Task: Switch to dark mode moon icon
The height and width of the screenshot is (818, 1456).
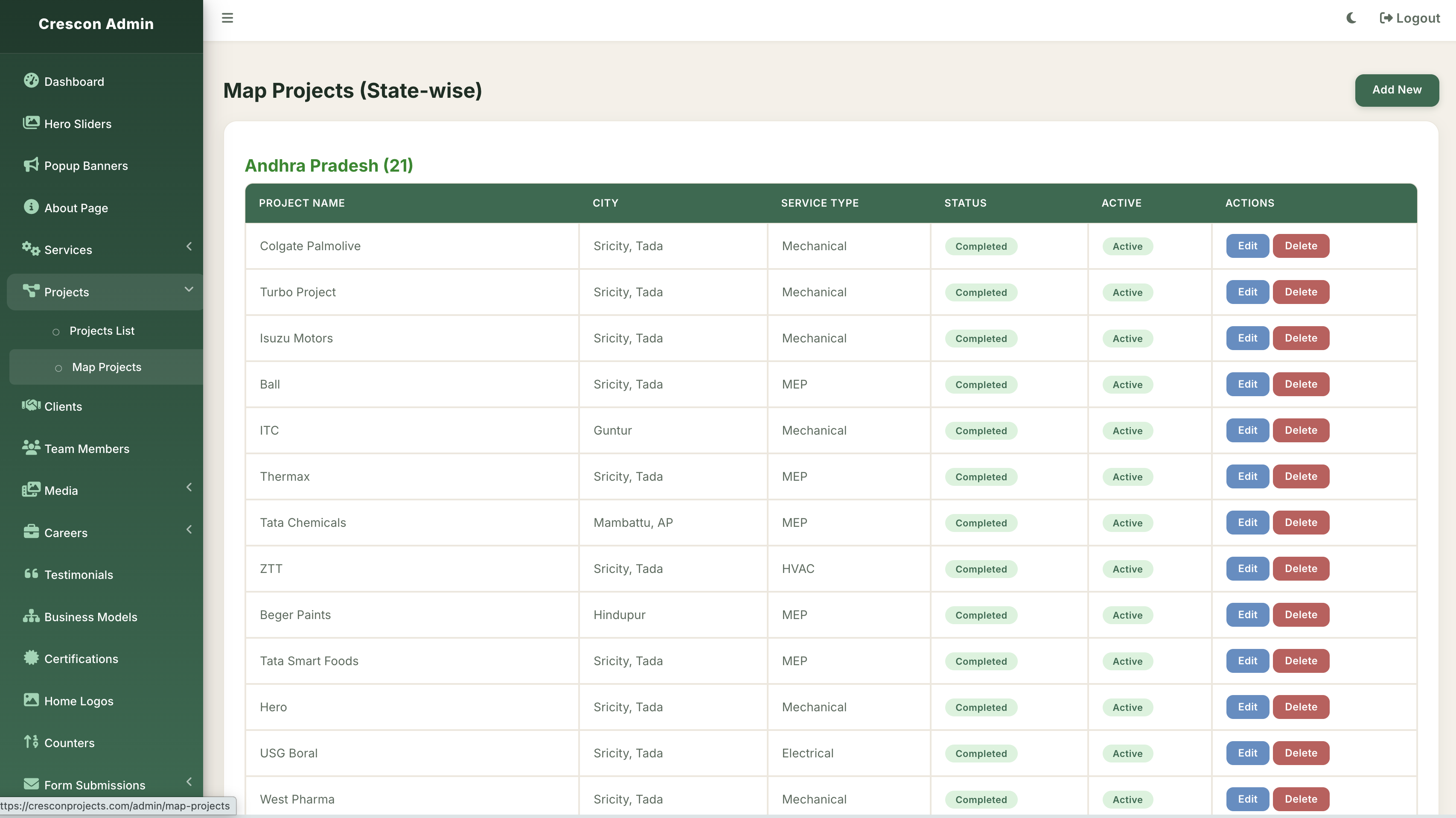Action: (1351, 18)
